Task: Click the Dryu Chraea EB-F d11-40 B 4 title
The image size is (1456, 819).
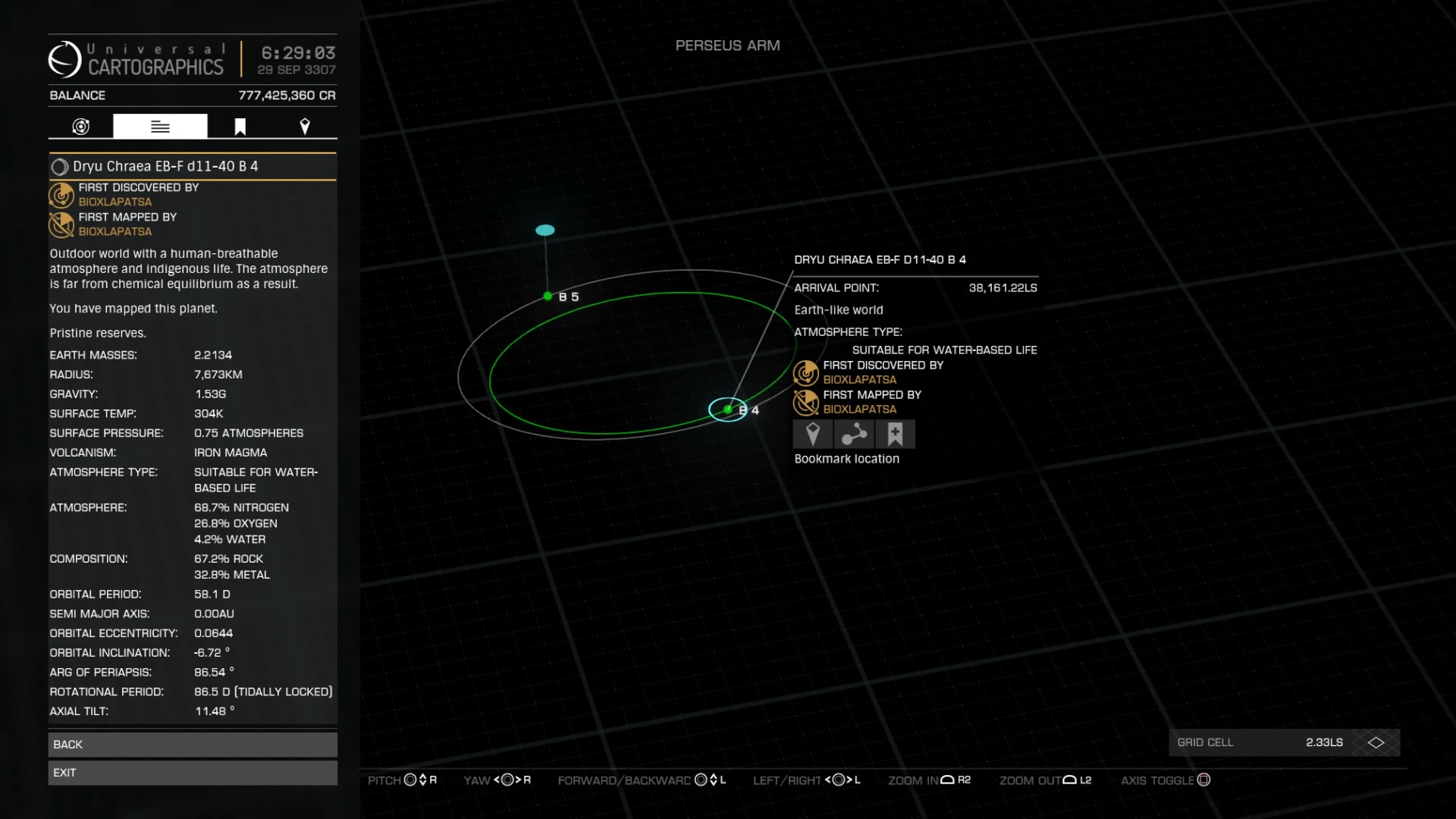Action: pyautogui.click(x=165, y=167)
